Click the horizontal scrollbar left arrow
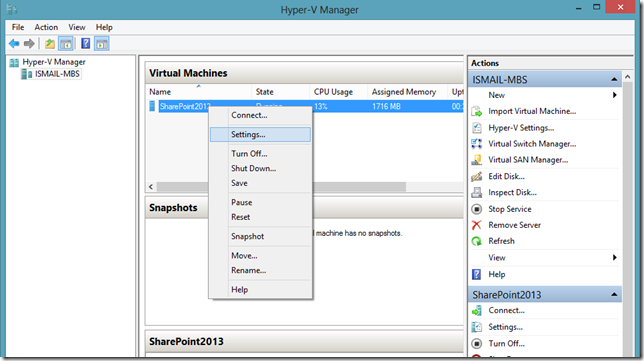The image size is (644, 361). click(x=151, y=187)
